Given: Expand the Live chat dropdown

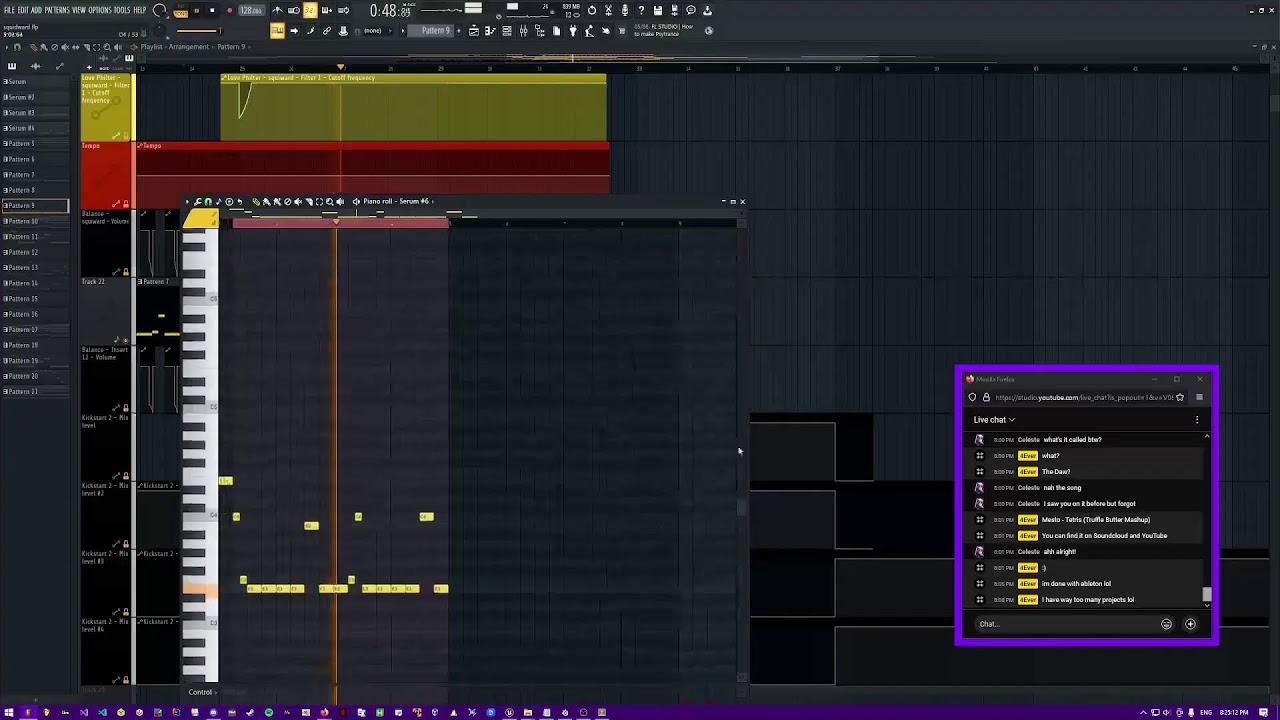Looking at the screenshot, I should point(994,420).
